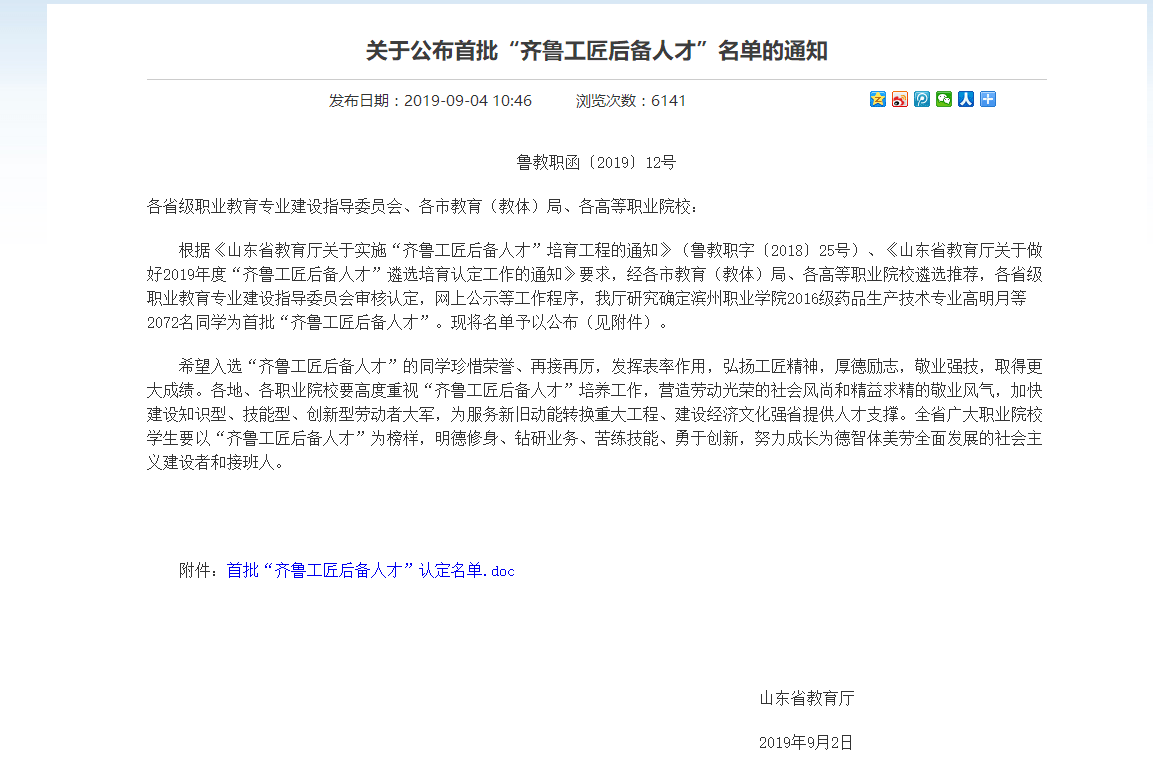Viewport: 1153px width, 781px height.
Task: Click the signing date 2019年9月2日
Action: tap(806, 743)
